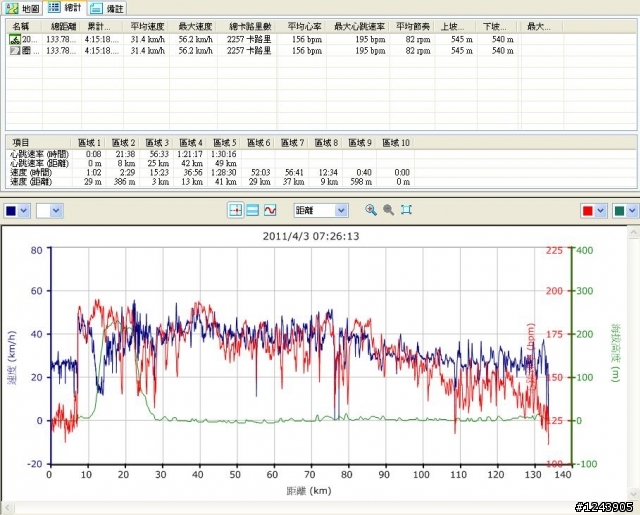The height and width of the screenshot is (515, 640).
Task: Click the activity icon in first row
Action: 14,38
